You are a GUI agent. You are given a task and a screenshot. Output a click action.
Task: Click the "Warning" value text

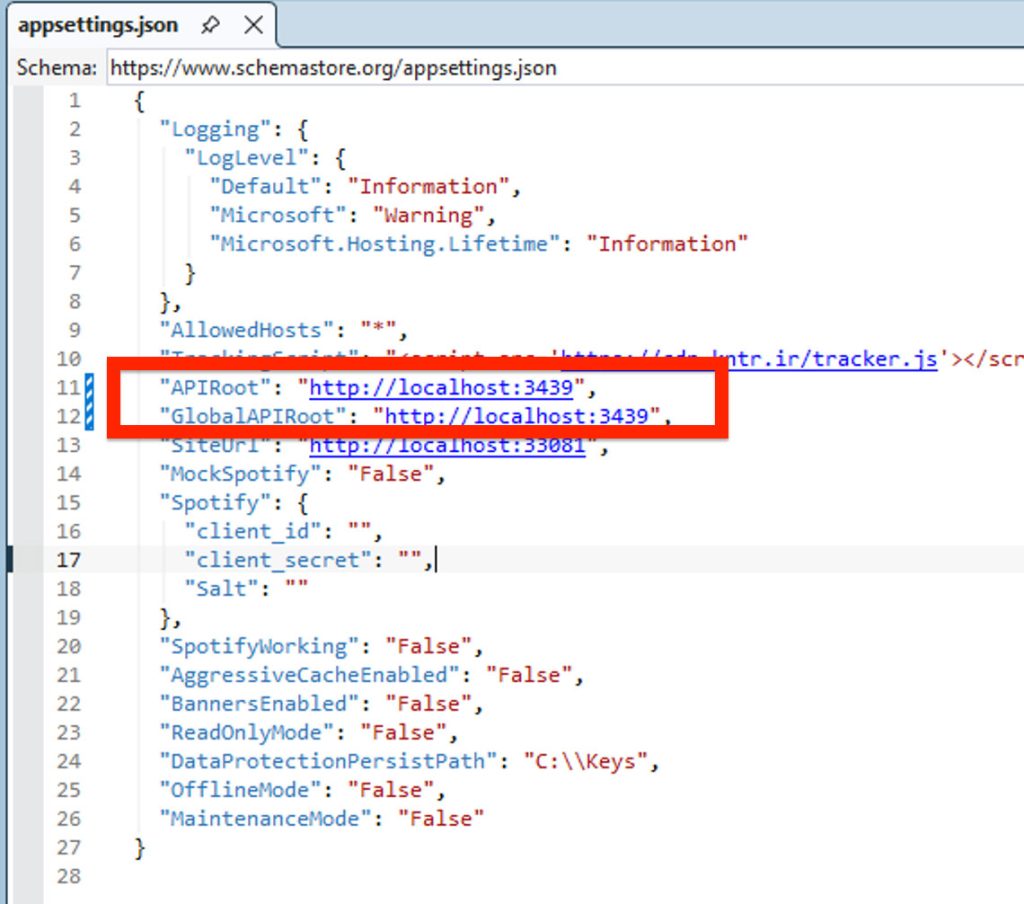point(428,215)
